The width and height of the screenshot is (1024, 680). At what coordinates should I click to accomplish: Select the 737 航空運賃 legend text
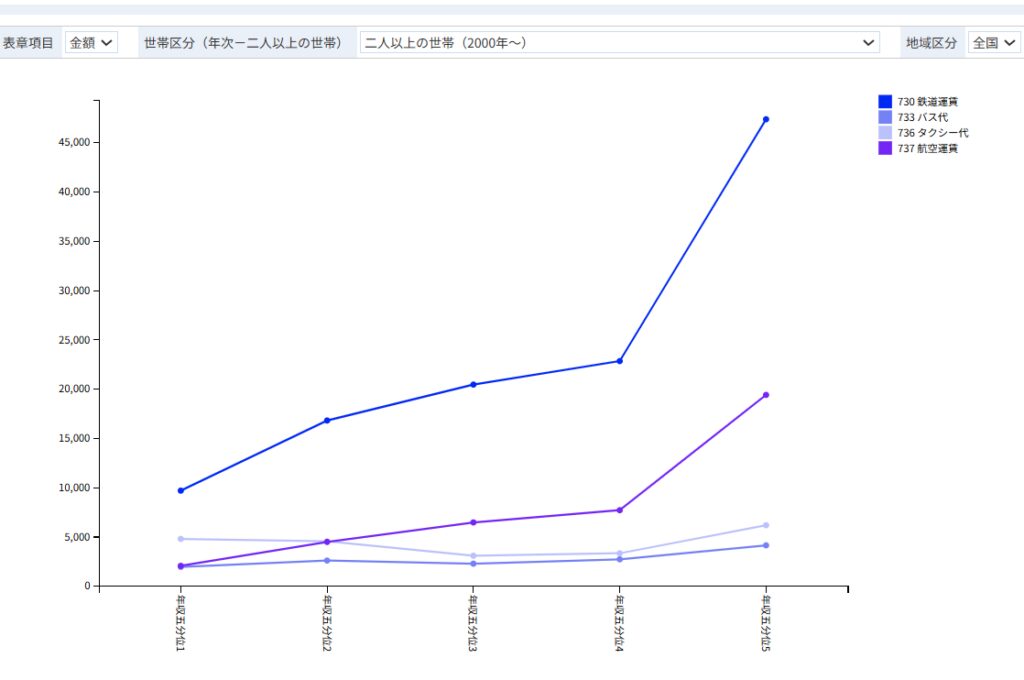[928, 148]
